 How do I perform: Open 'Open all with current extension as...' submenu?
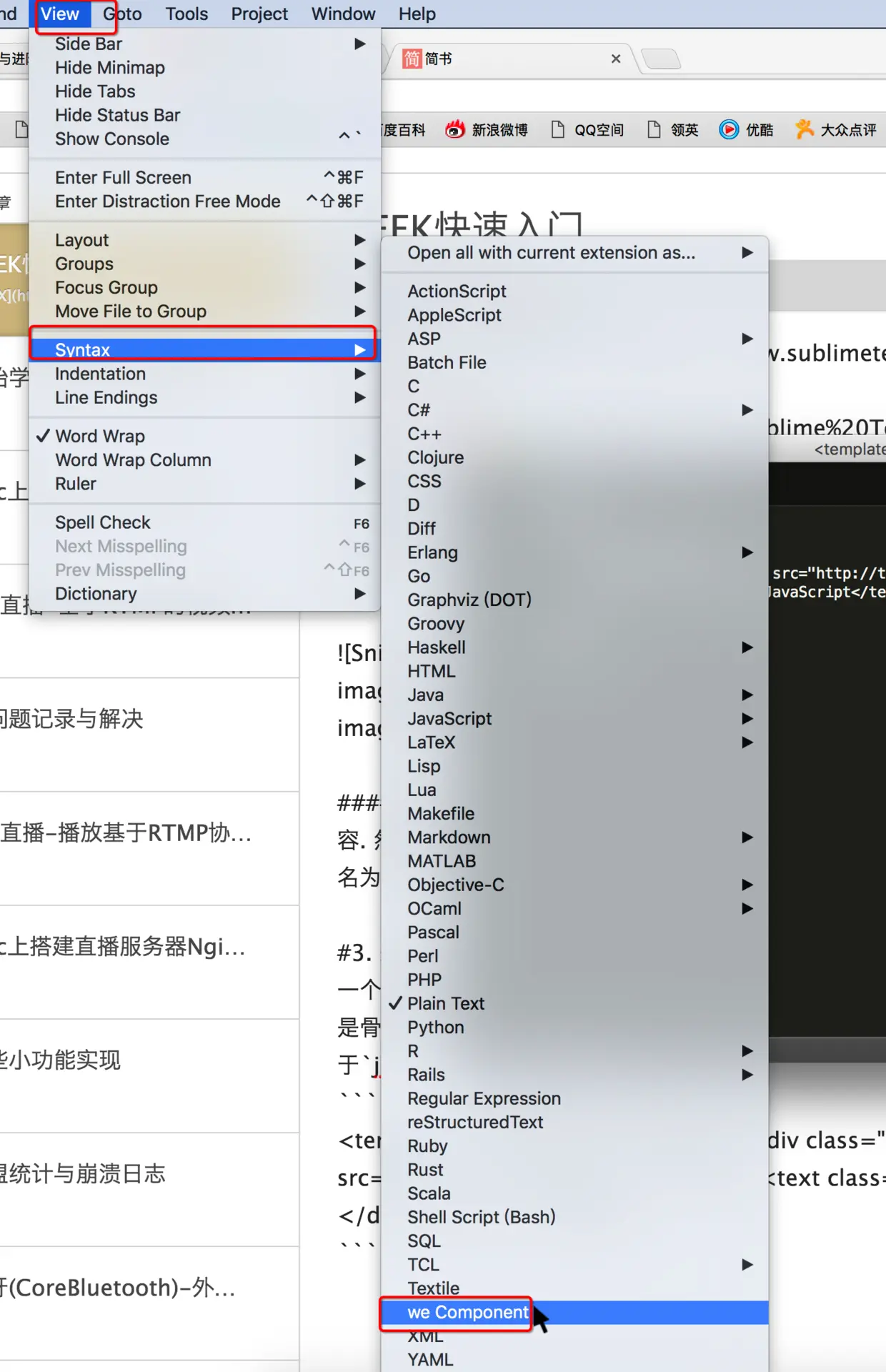575,253
